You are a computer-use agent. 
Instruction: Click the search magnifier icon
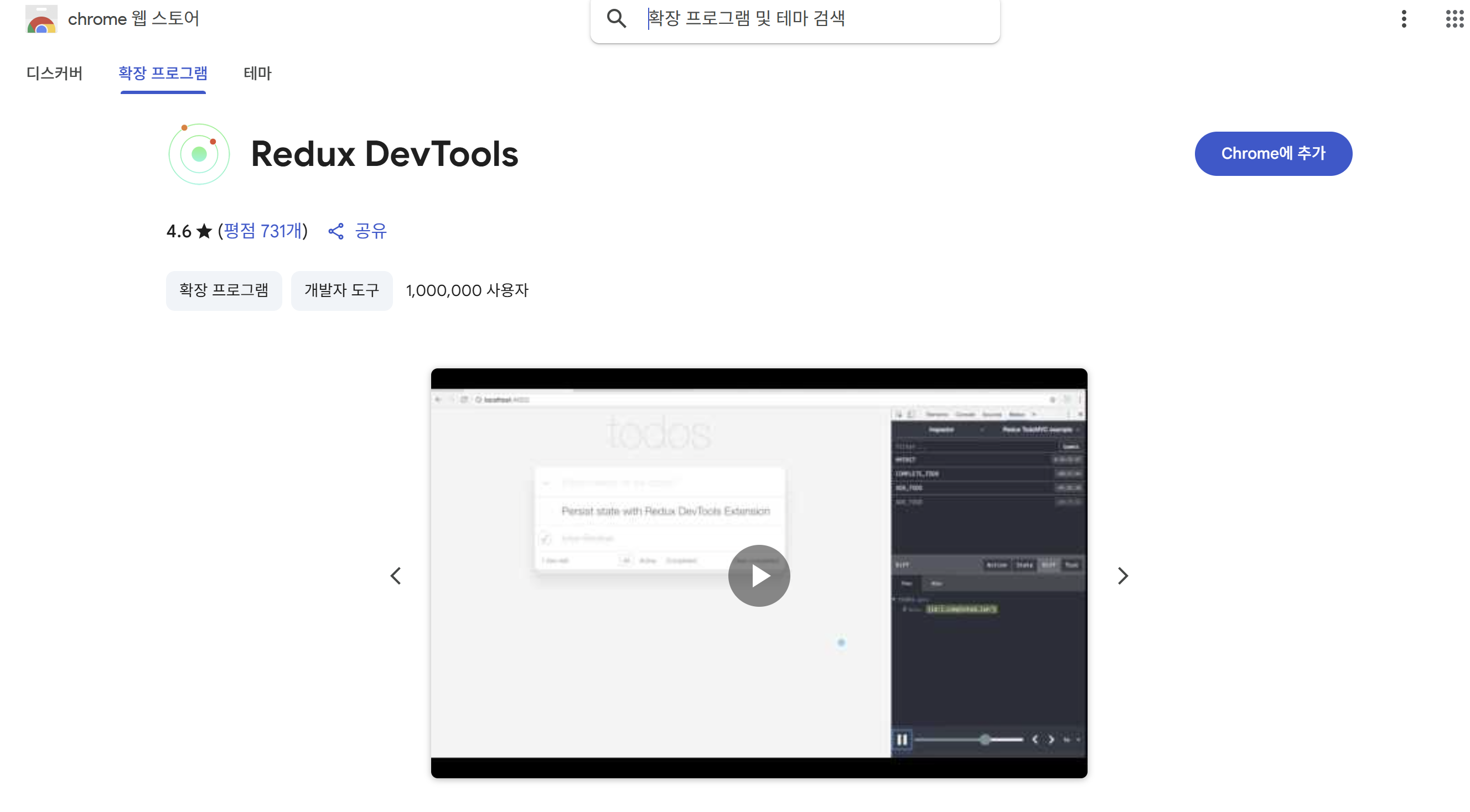tap(617, 19)
